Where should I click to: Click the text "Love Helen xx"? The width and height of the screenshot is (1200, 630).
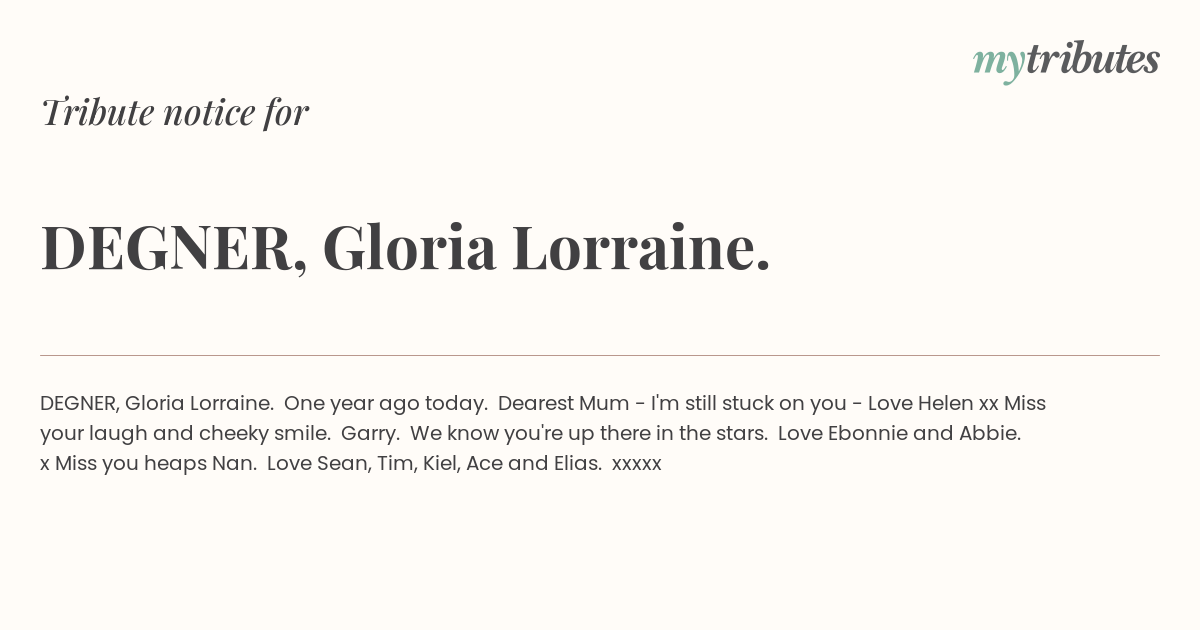point(933,403)
